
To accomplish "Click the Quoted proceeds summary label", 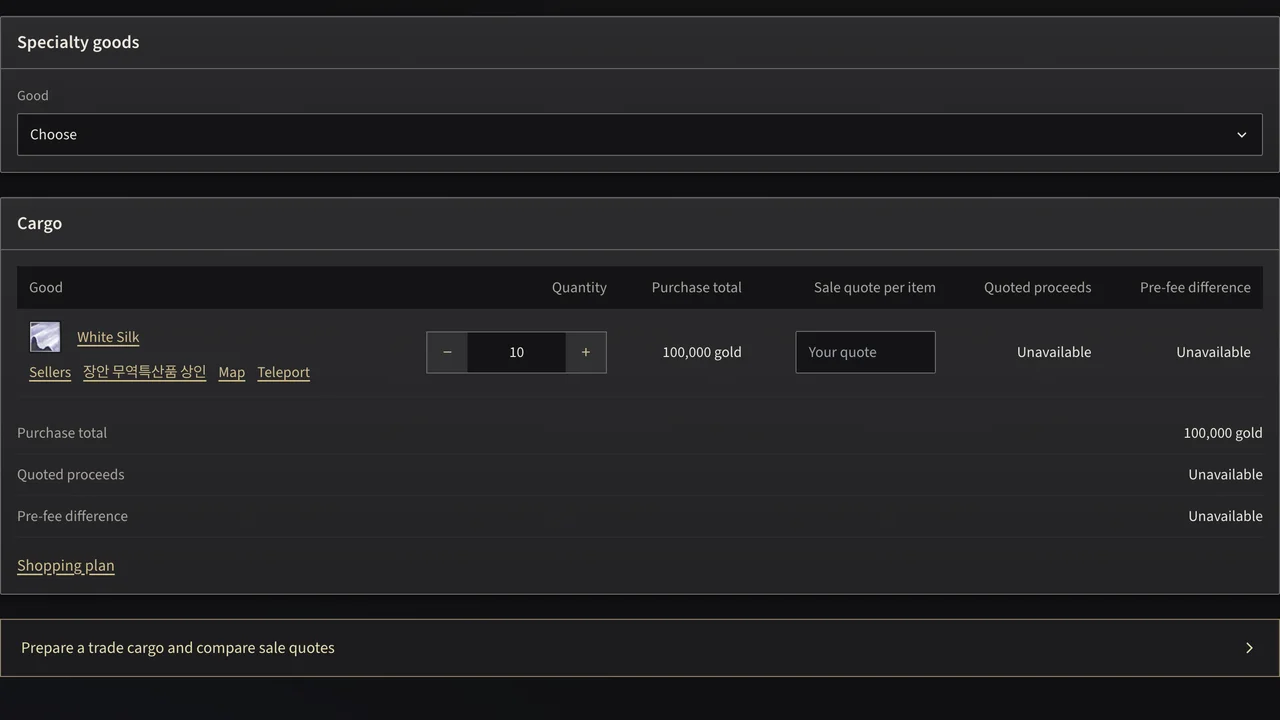I will click(x=71, y=474).
